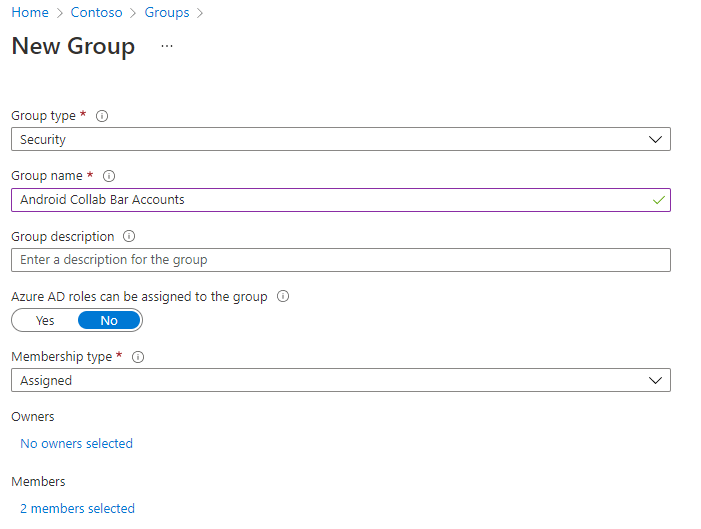Open the 2 members selected link
Viewport: 701px width, 529px height.
[x=77, y=508]
